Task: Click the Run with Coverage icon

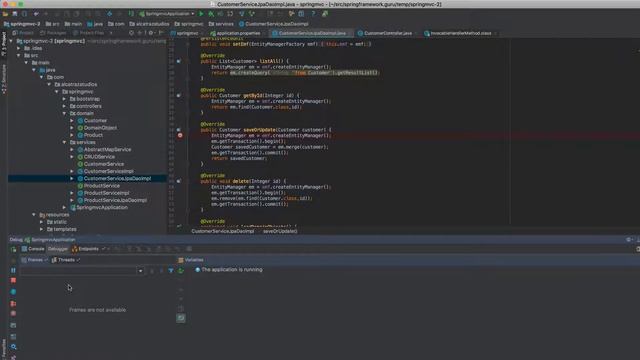Action: pos(221,14)
